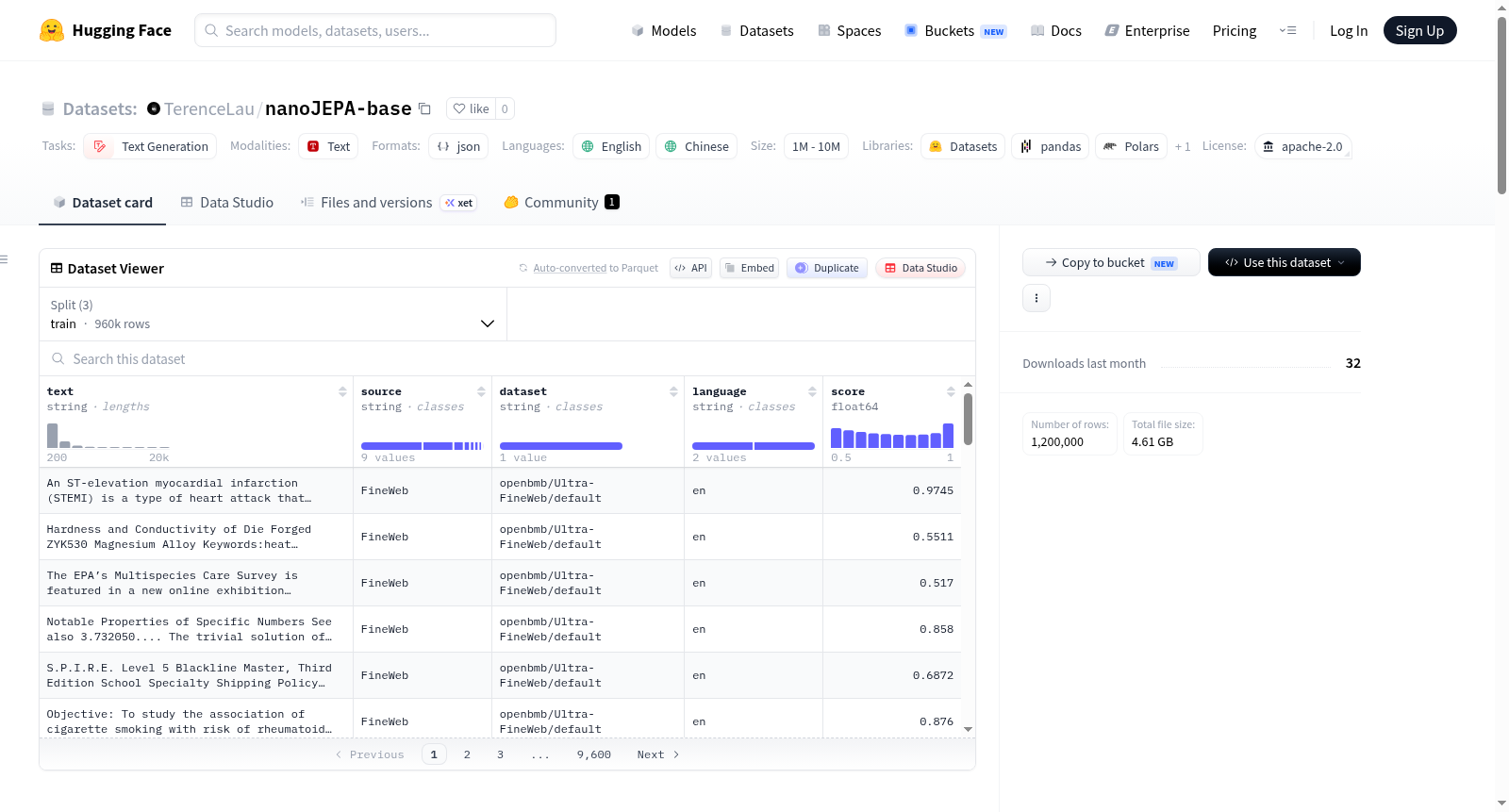Viewport: 1509px width, 812px height.
Task: Jump to page 9,600 of rows
Action: 594,754
